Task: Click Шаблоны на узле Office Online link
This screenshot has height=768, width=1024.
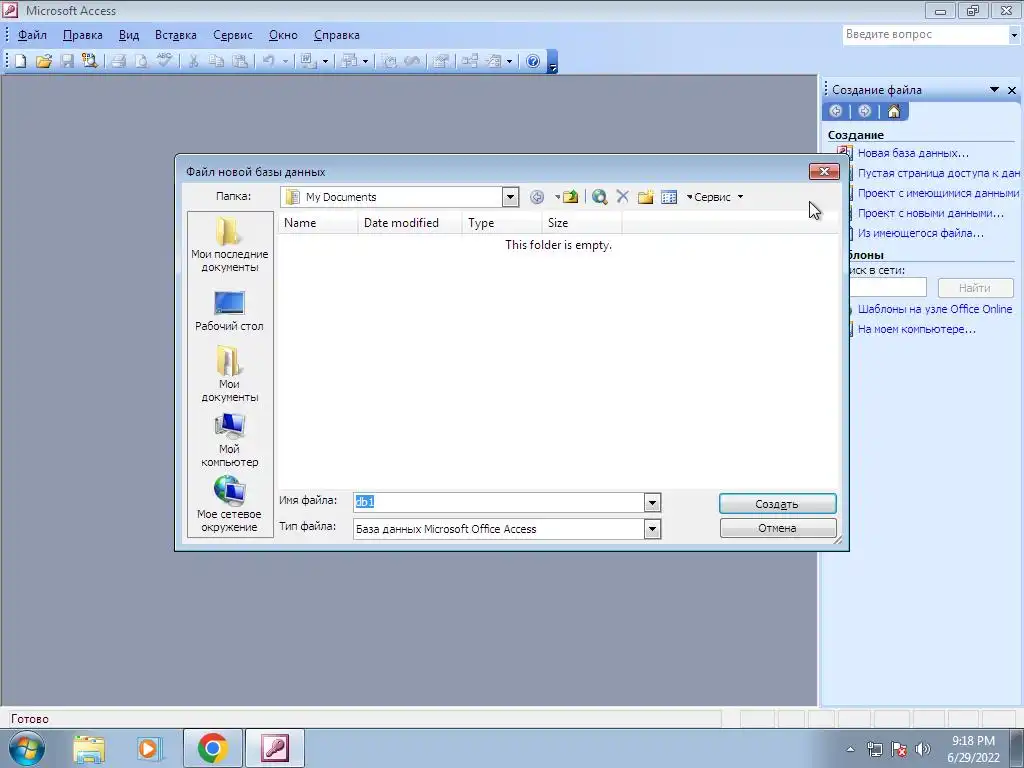Action: click(935, 309)
